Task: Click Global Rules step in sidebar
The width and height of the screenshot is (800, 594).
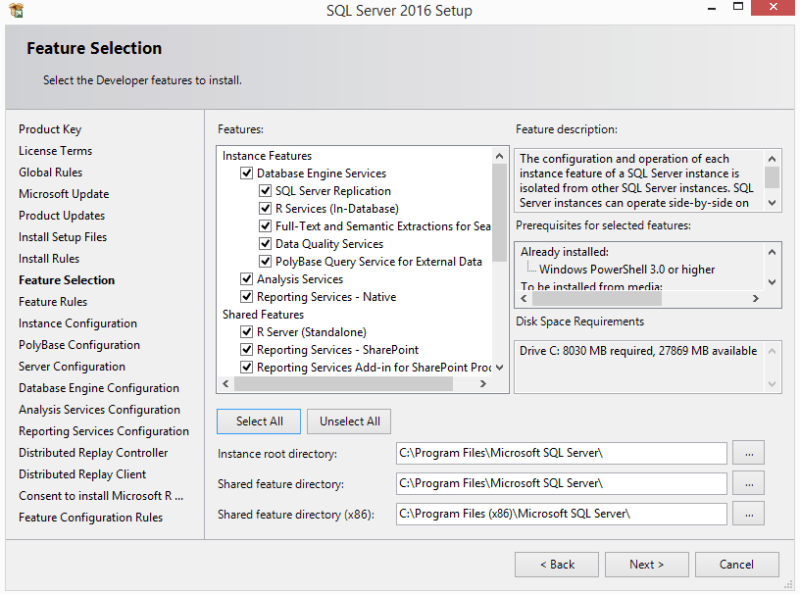Action: pos(51,172)
